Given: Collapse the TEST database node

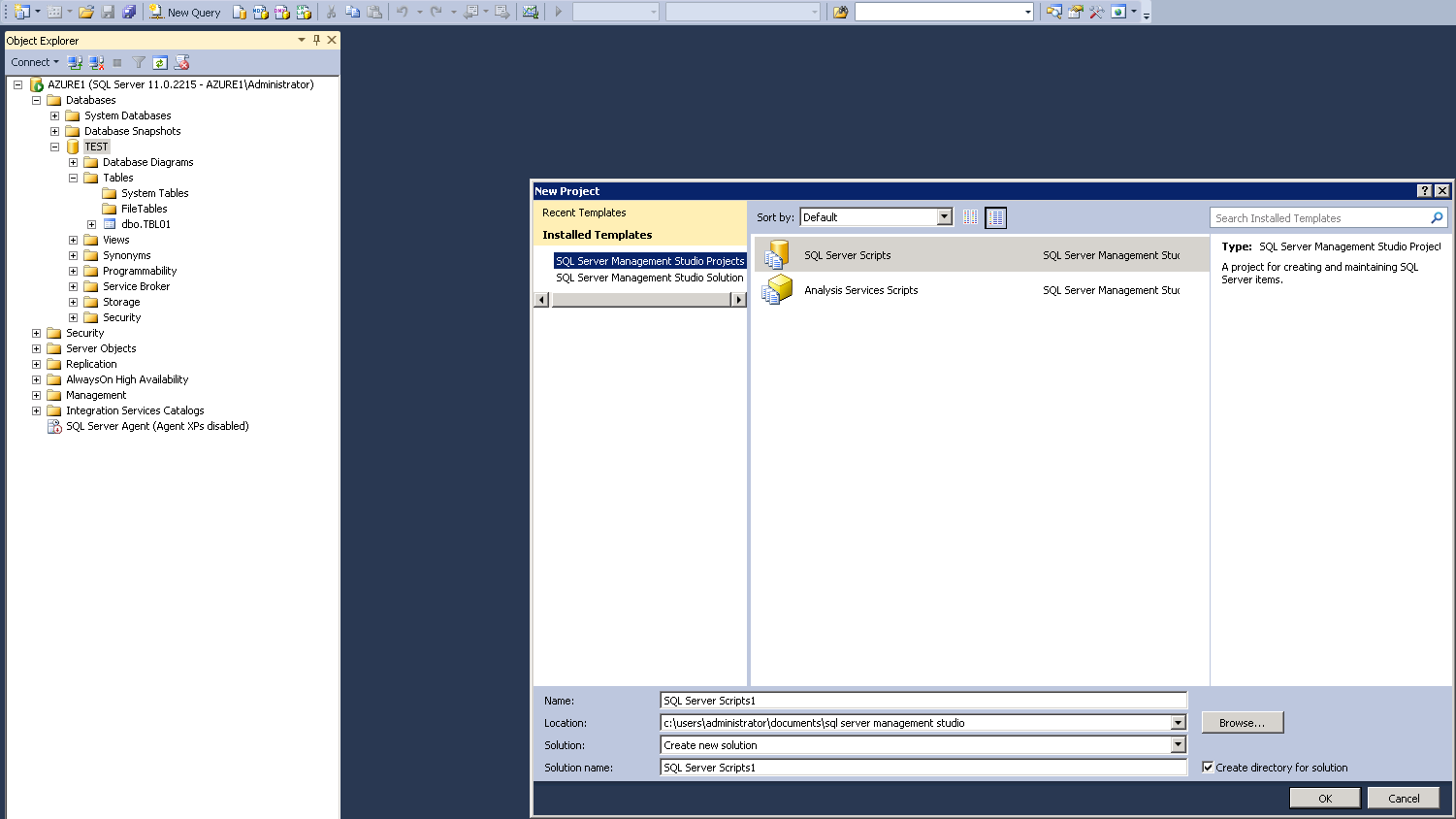Looking at the screenshot, I should click(54, 147).
